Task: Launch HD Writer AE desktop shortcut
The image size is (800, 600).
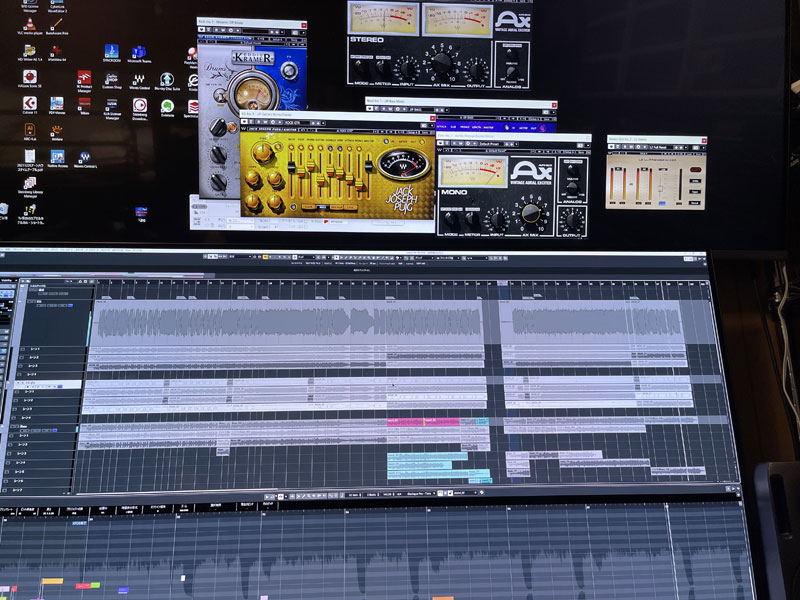Action: [x=30, y=53]
